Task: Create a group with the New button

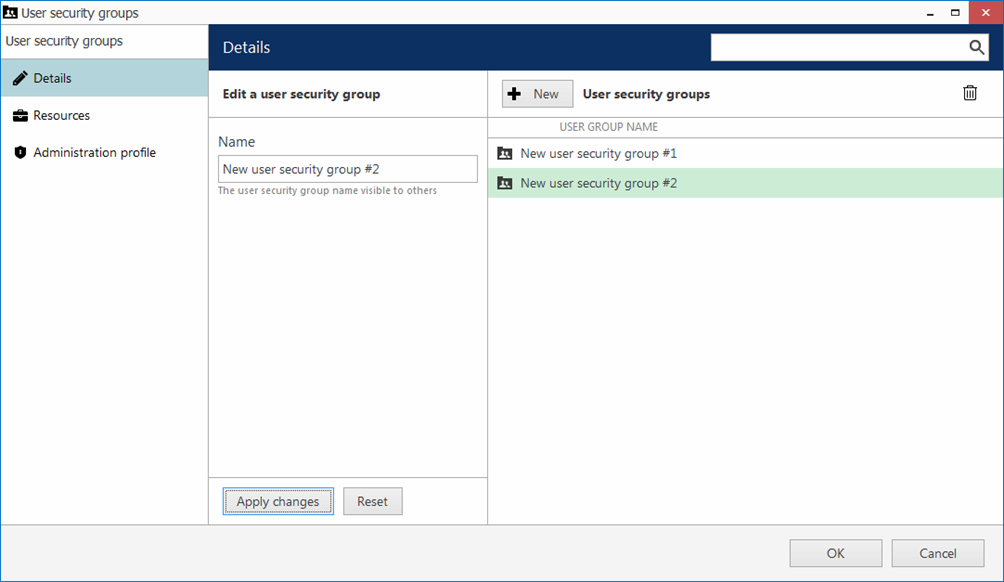Action: pos(537,94)
